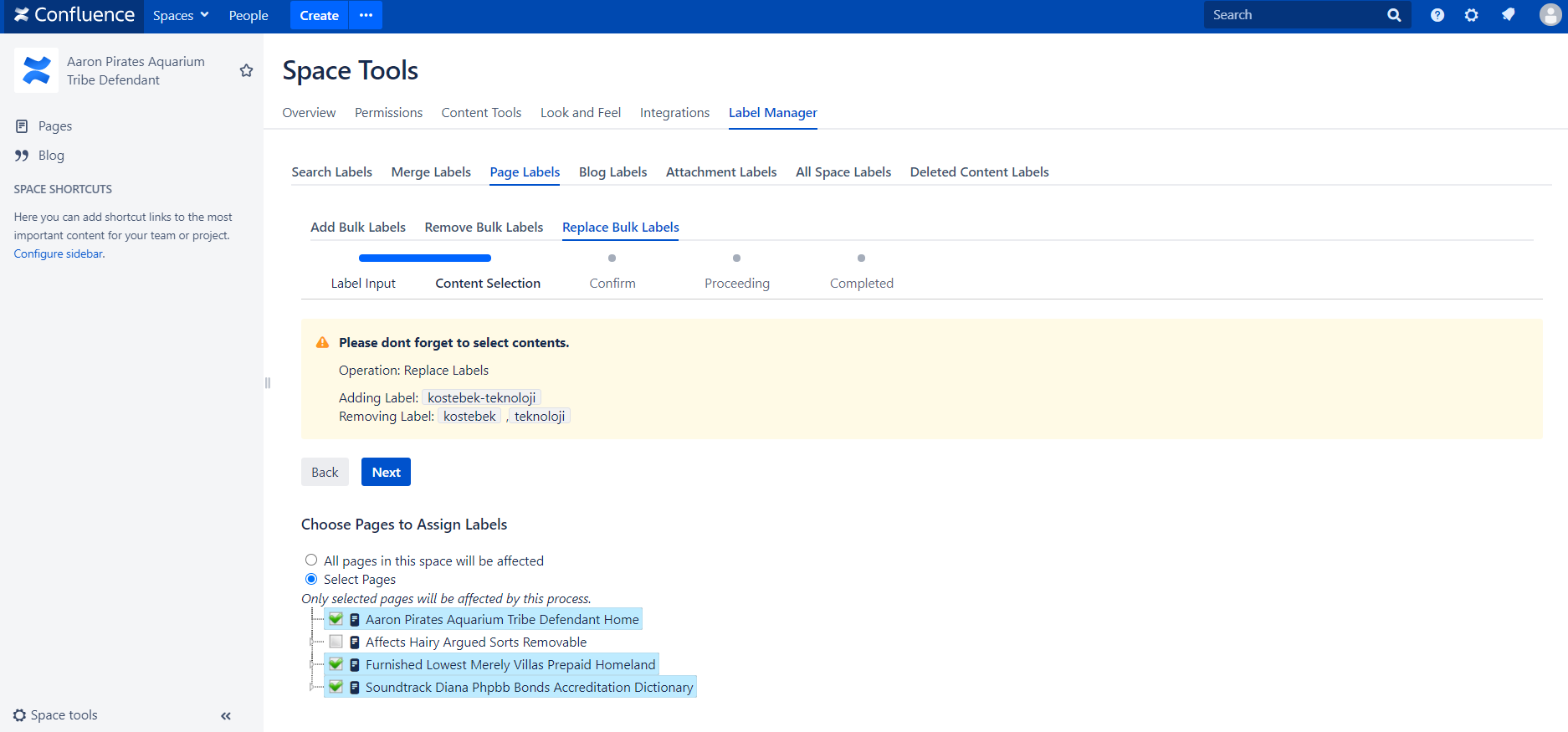Star the Aaron Pirates Aquarium space

pyautogui.click(x=246, y=70)
